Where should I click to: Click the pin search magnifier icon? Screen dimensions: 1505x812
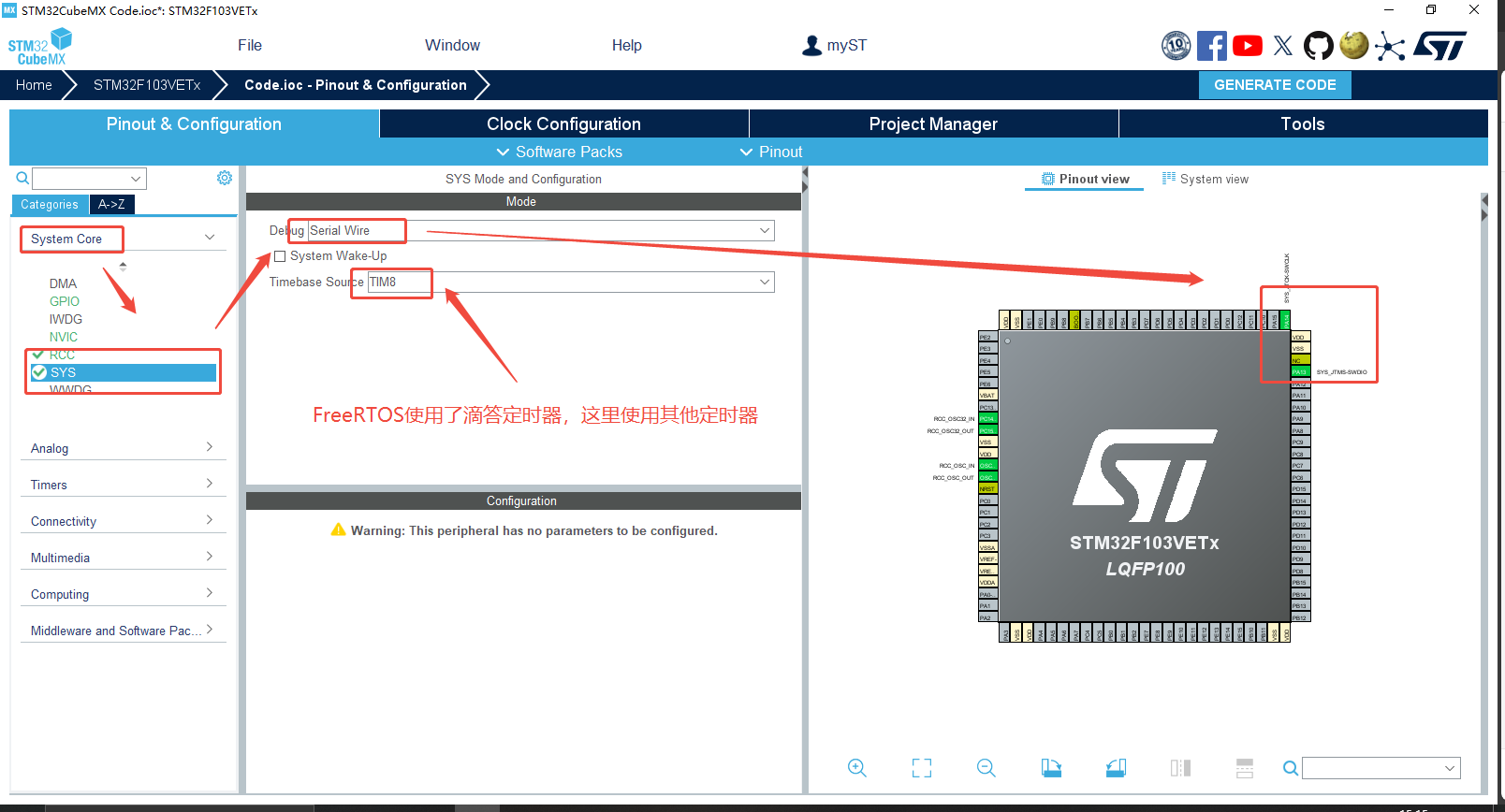point(1290,768)
